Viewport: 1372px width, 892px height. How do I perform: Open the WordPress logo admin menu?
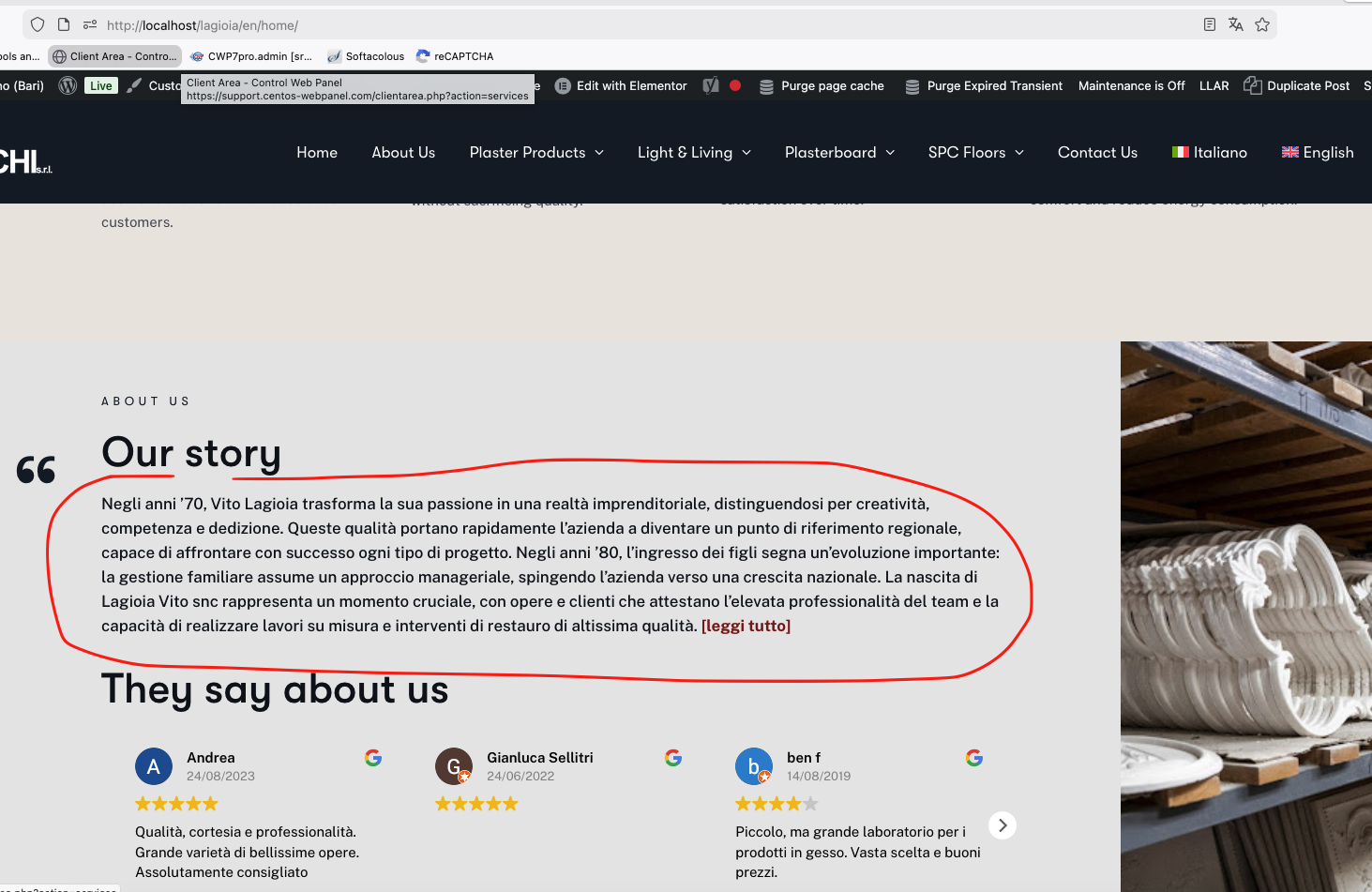tap(68, 86)
